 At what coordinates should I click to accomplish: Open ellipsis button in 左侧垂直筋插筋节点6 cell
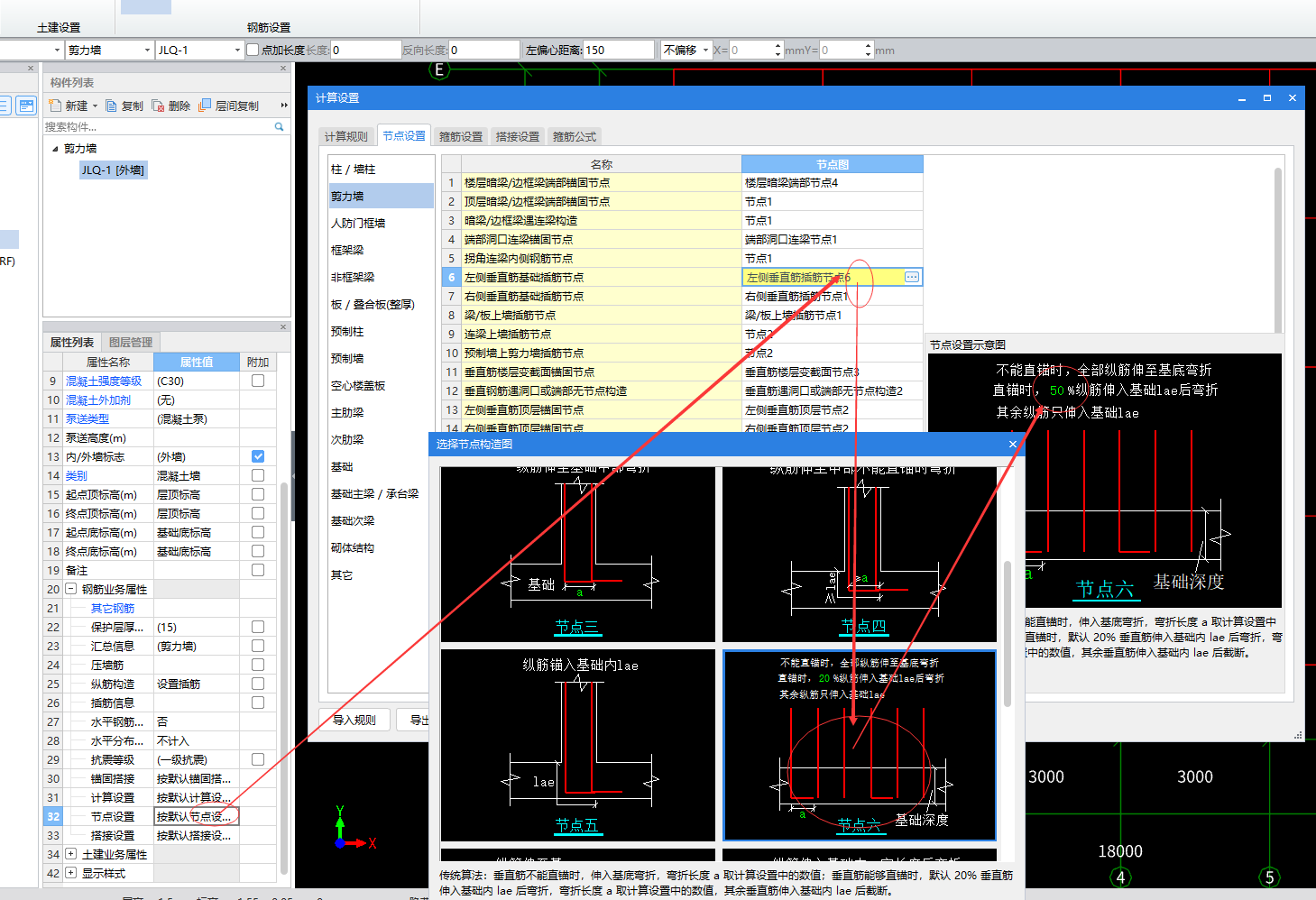tap(912, 278)
